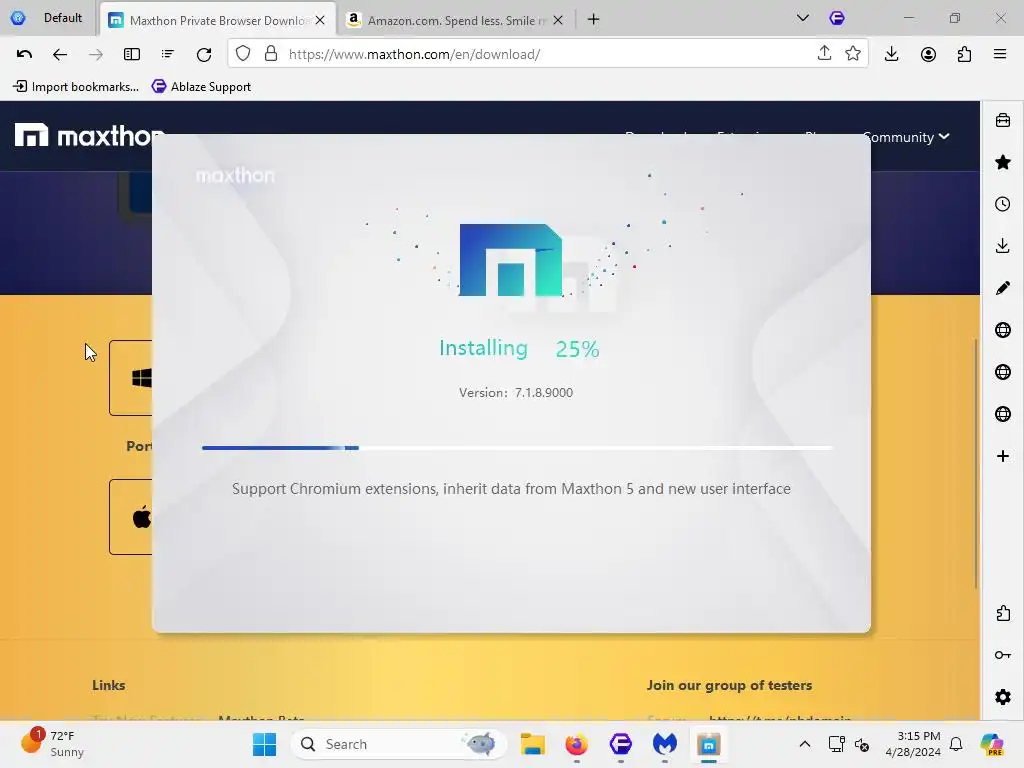
Task: Expand the Community menu dropdown
Action: (906, 137)
